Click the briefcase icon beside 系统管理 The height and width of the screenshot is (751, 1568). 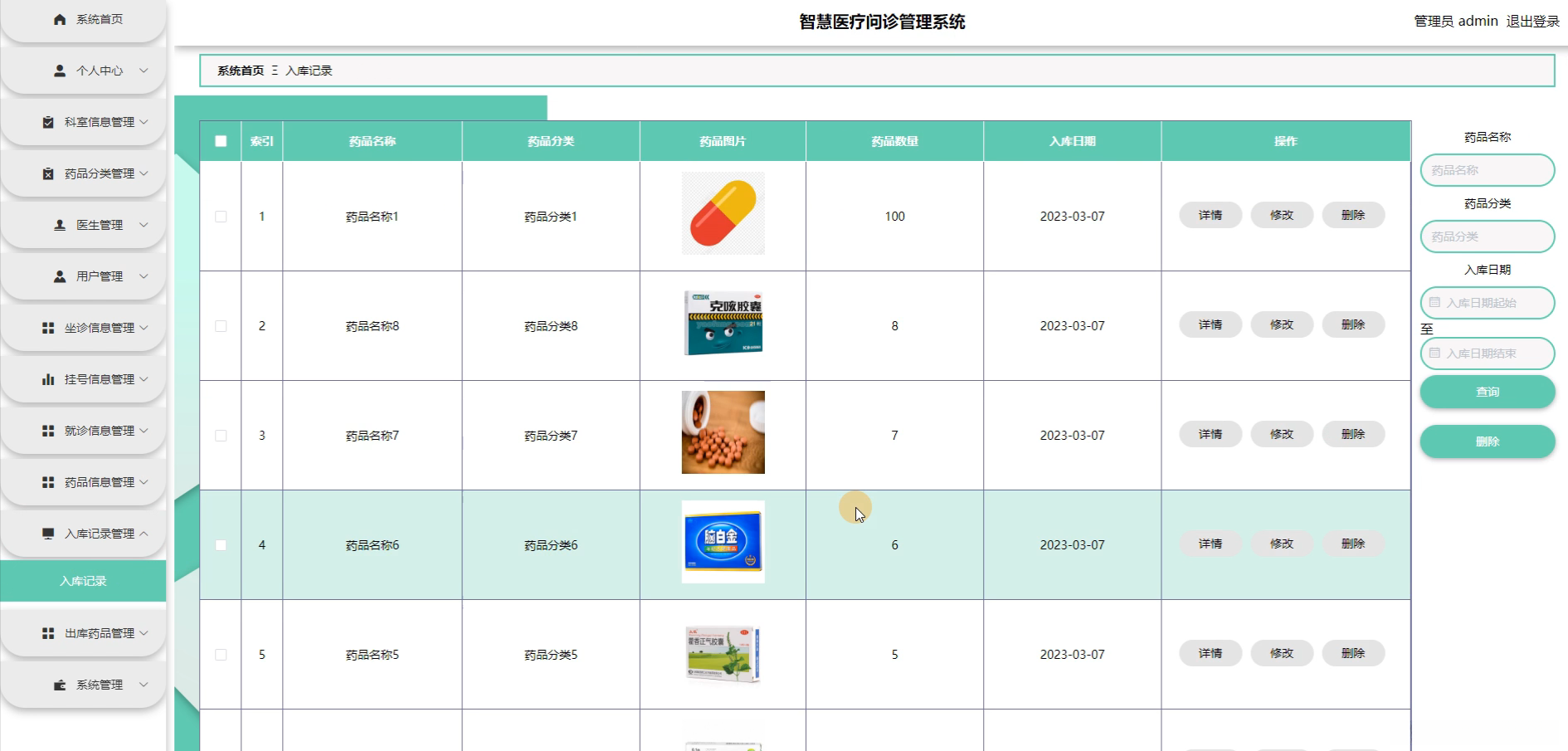point(60,685)
